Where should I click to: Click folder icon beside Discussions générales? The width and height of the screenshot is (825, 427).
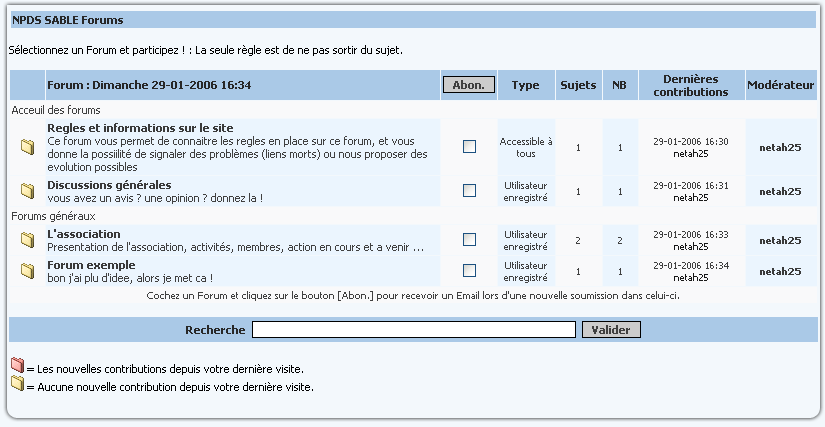coord(28,190)
